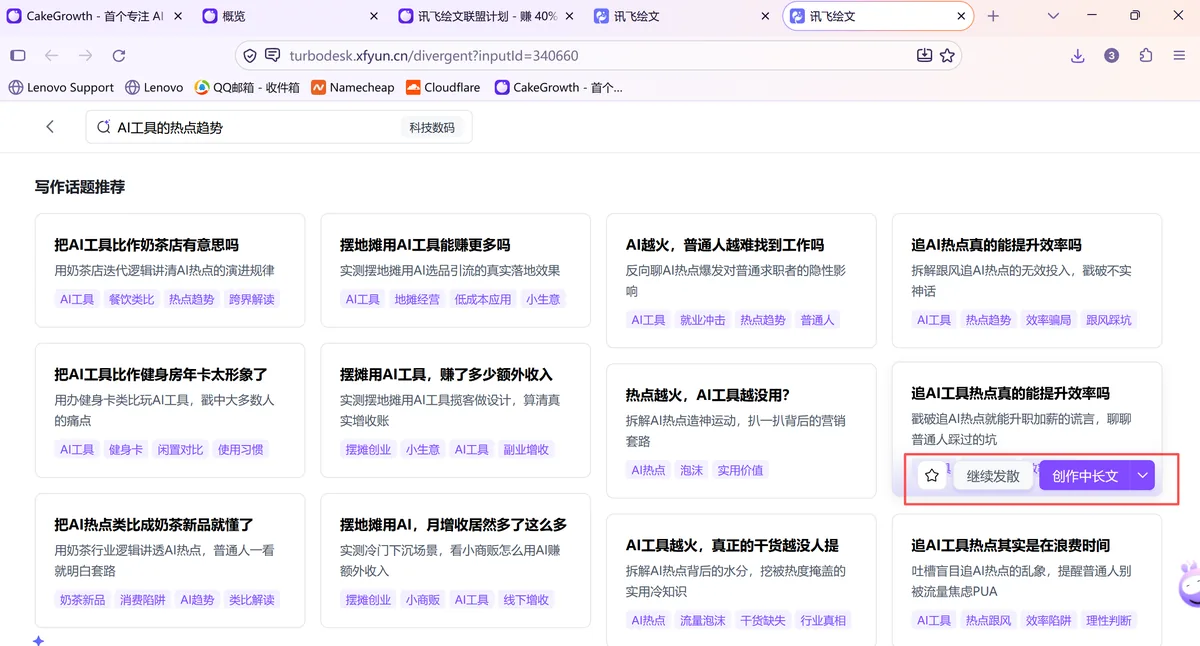1200x646 pixels.
Task: Star the 追AI工具热点 topic card
Action: [x=932, y=476]
